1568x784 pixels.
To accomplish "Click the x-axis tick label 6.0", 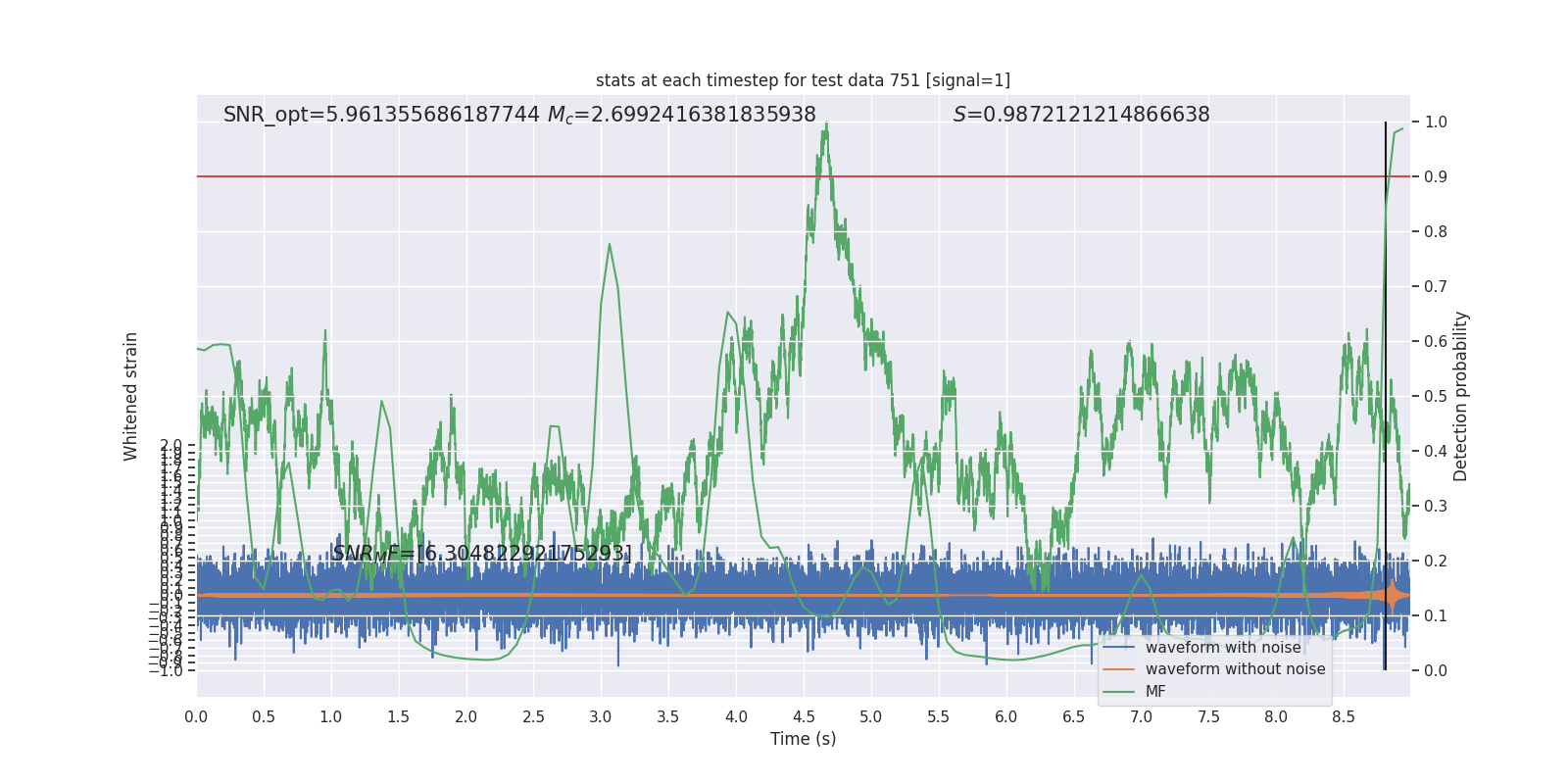I will click(1006, 716).
